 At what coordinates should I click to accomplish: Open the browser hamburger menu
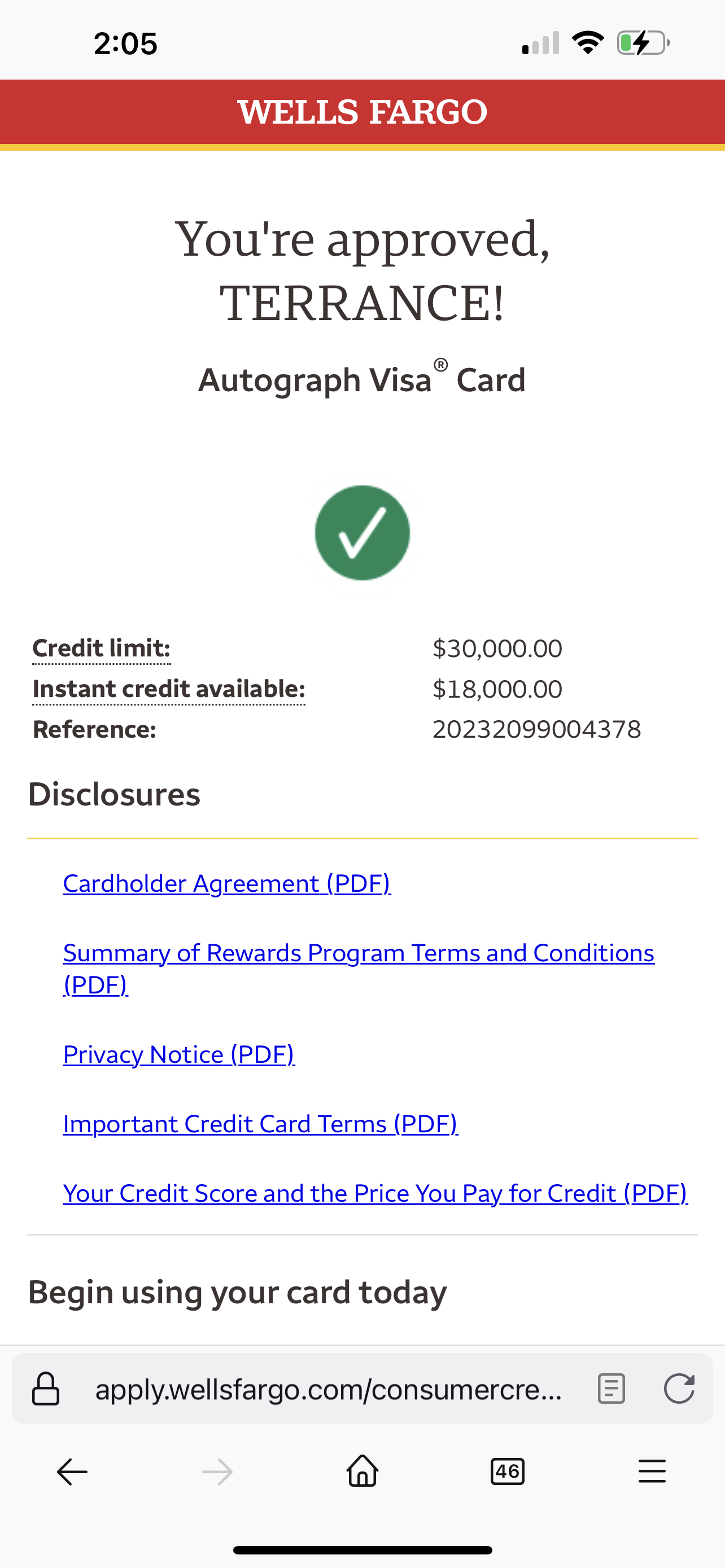tap(652, 1472)
